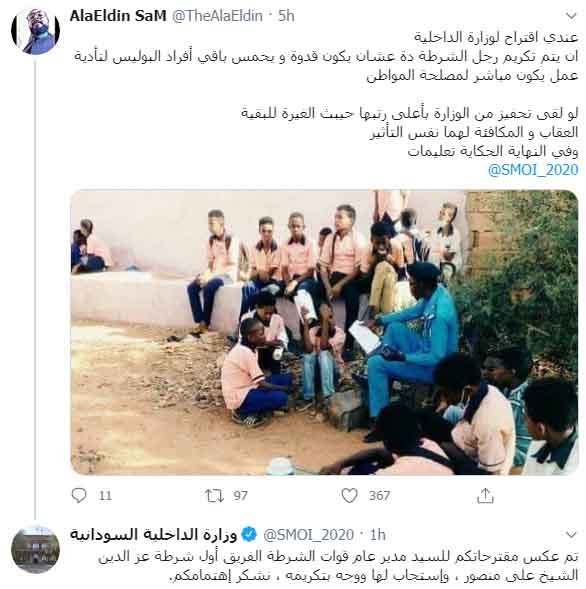The width and height of the screenshot is (586, 589).
Task: Click the blue verified badge
Action: coord(249,534)
